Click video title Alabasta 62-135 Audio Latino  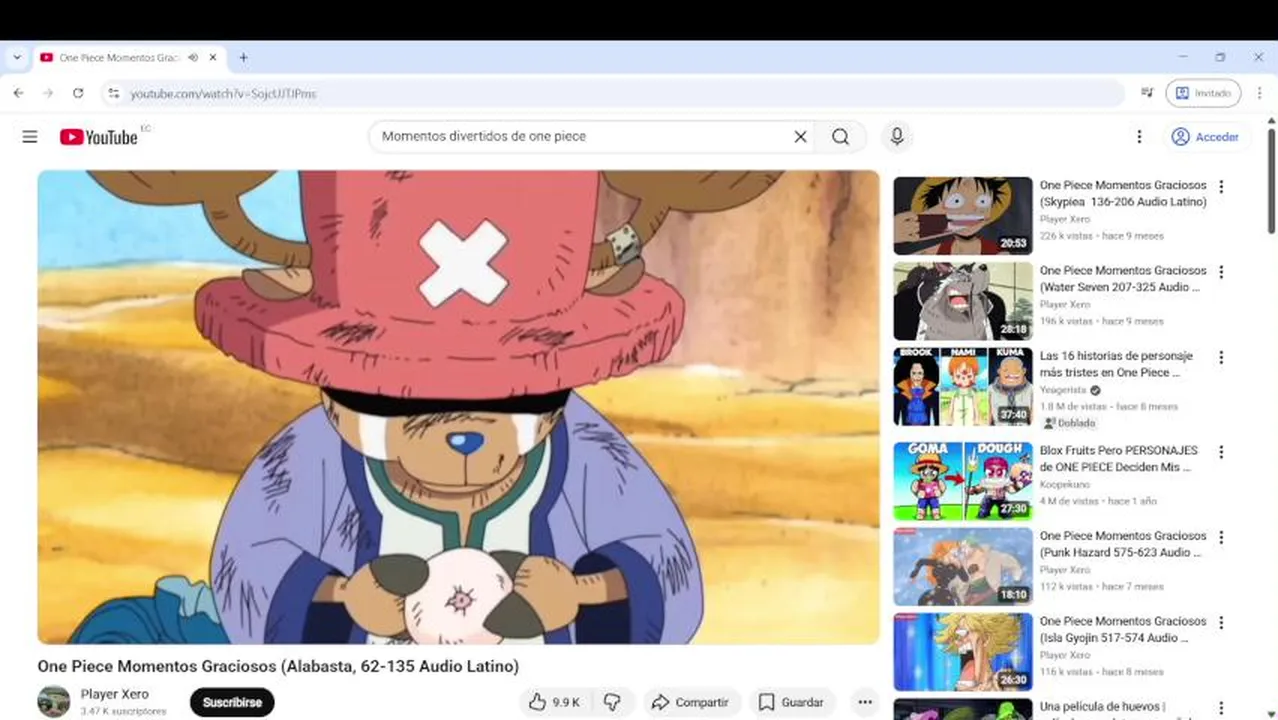click(x=278, y=666)
